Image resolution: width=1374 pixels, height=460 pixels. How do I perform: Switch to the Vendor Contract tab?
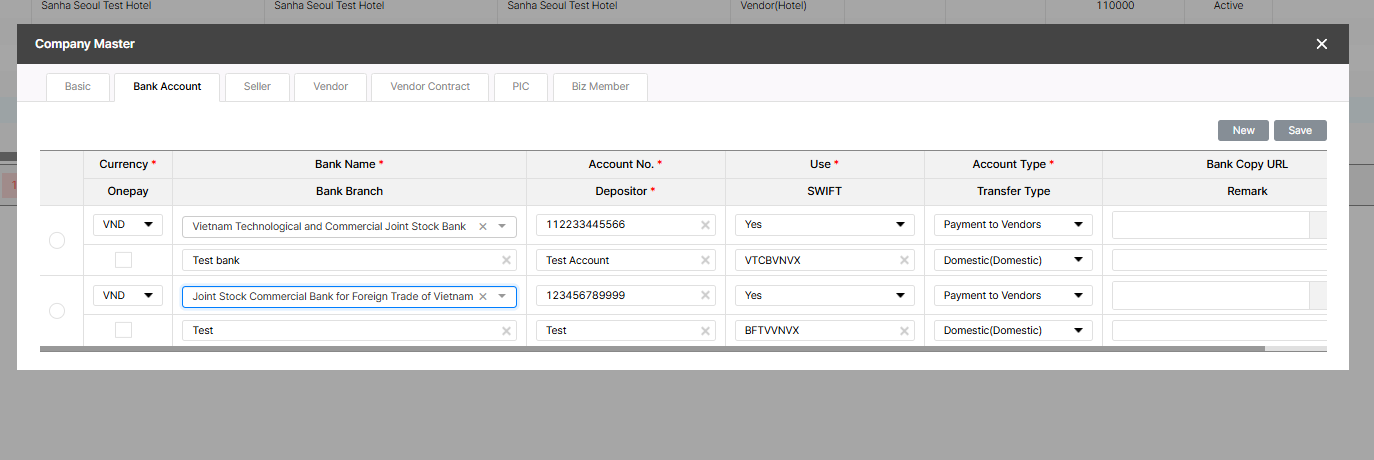click(x=430, y=87)
